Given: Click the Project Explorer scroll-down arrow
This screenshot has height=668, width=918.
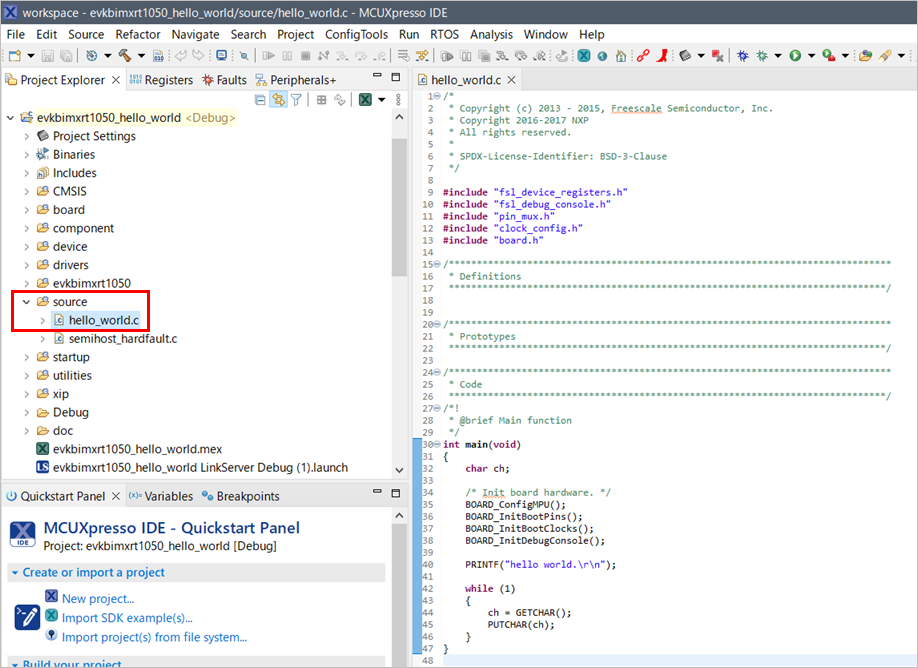Looking at the screenshot, I should point(399,470).
